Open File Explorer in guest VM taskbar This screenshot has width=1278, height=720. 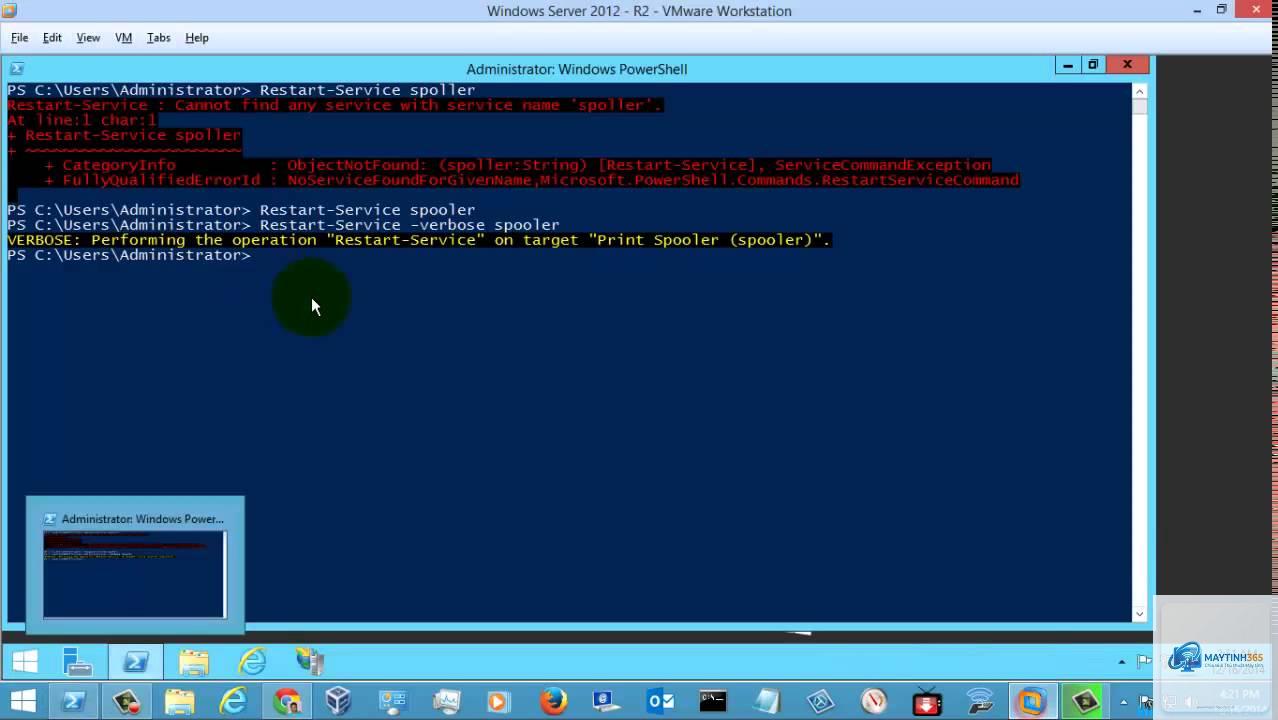click(193, 662)
